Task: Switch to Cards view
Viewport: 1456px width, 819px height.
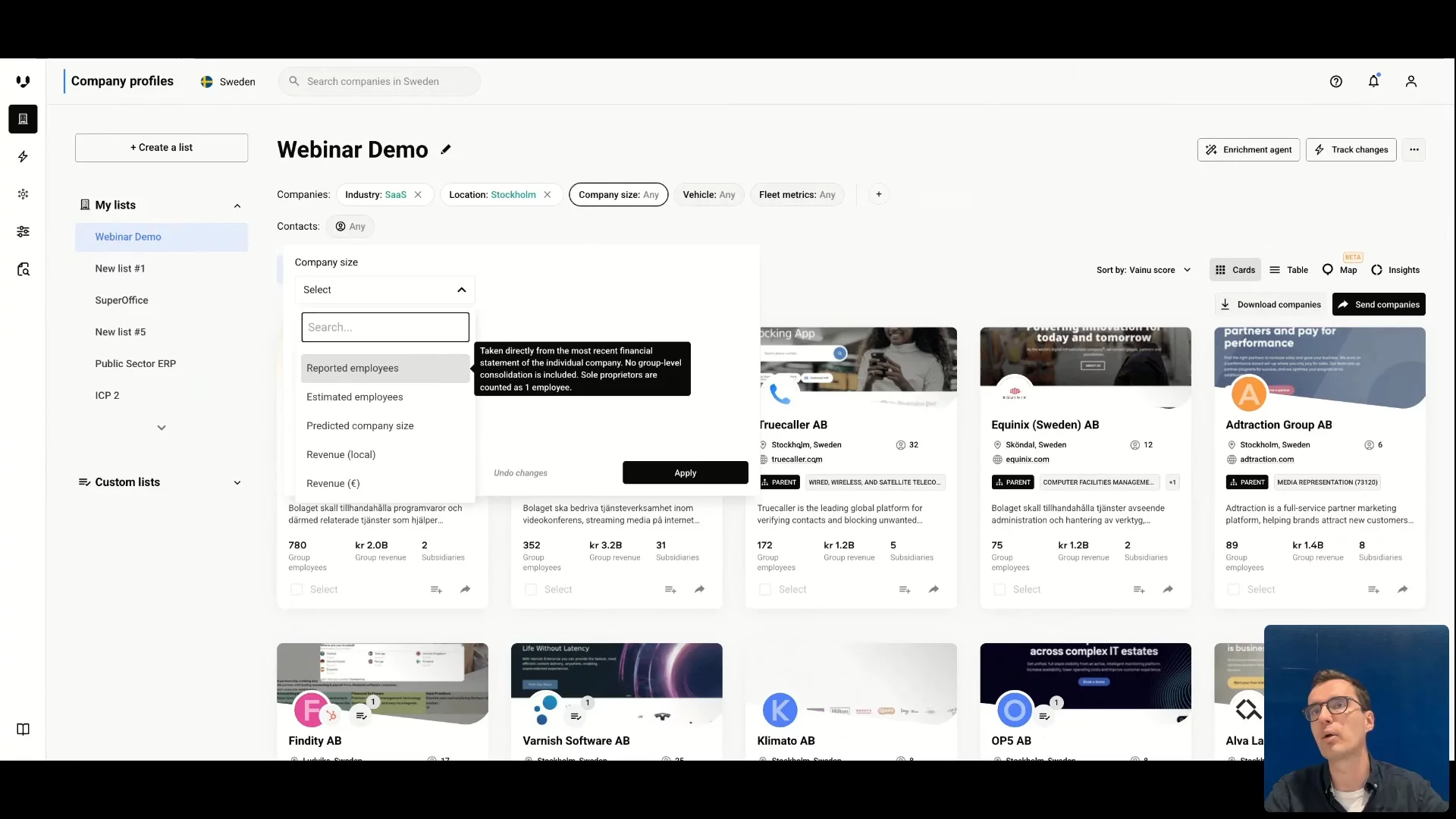Action: coord(1235,270)
